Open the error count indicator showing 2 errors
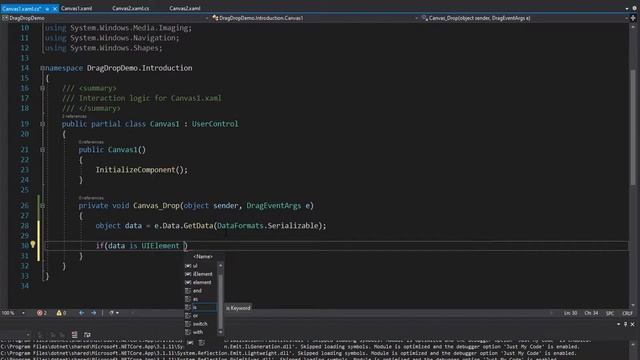The height and width of the screenshot is (360, 640). click(42, 313)
